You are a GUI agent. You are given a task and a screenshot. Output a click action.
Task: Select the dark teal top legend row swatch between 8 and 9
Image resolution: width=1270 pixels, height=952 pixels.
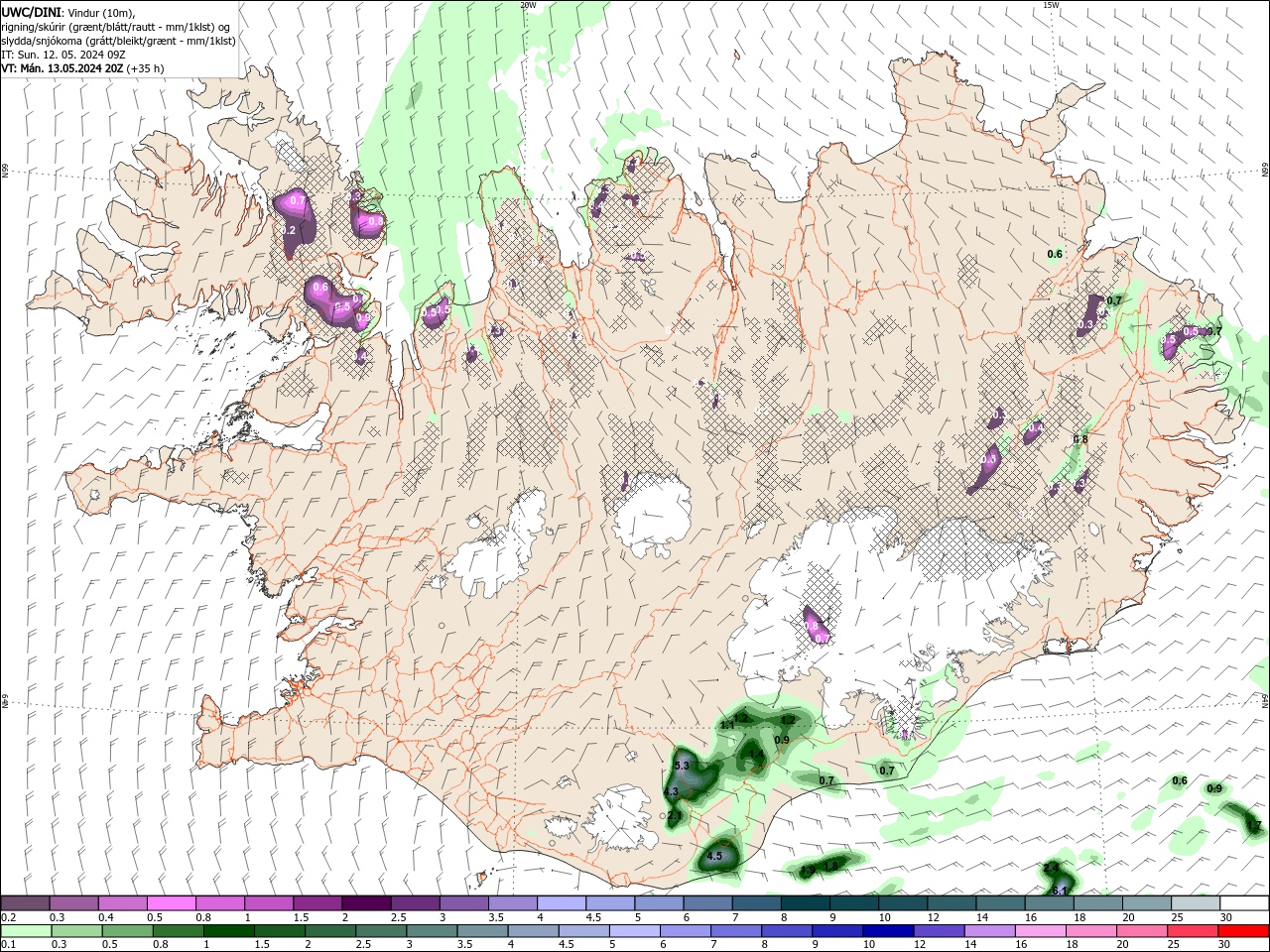click(x=805, y=903)
